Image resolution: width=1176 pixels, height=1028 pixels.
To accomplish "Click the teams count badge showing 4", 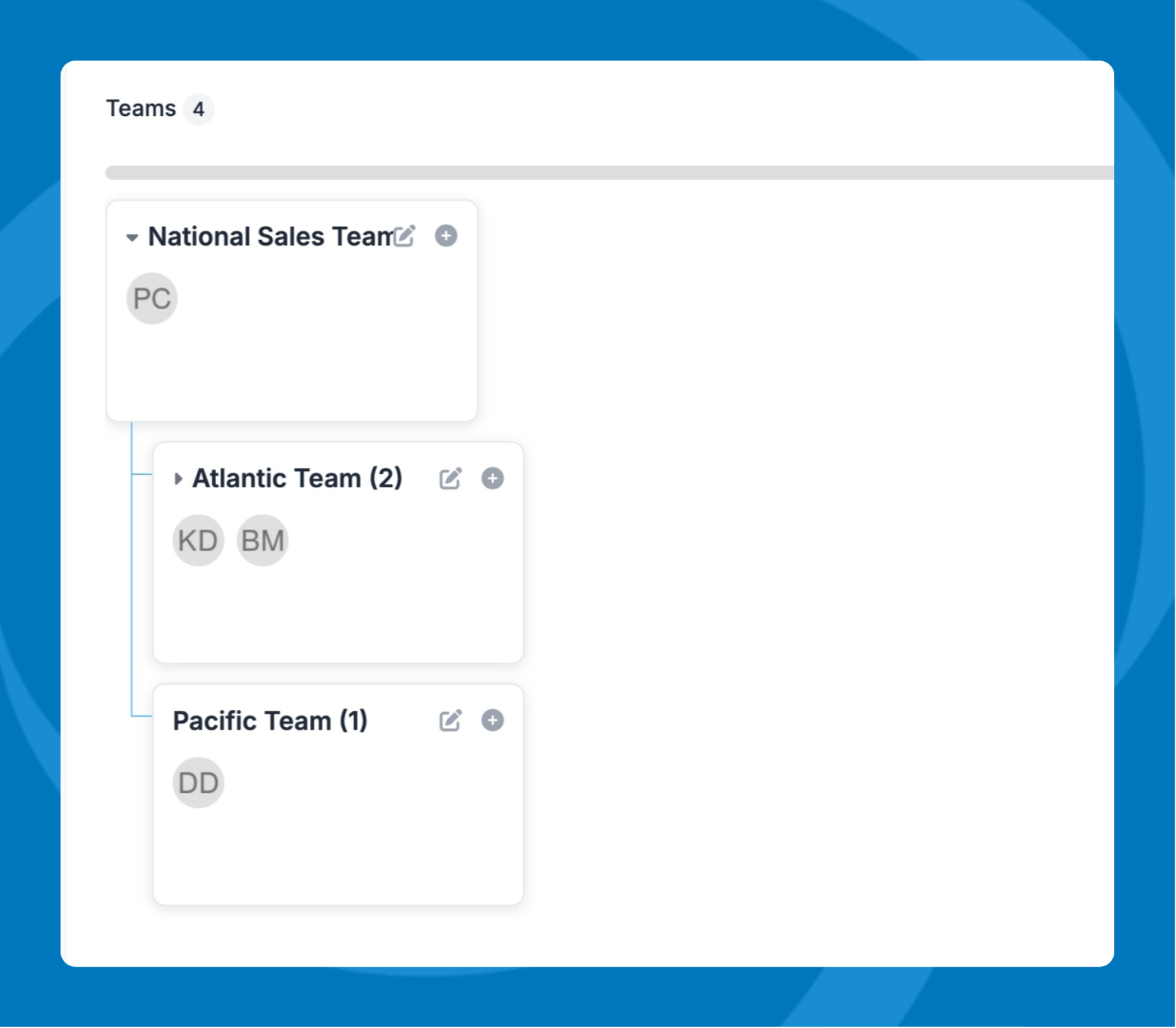I will pyautogui.click(x=199, y=109).
